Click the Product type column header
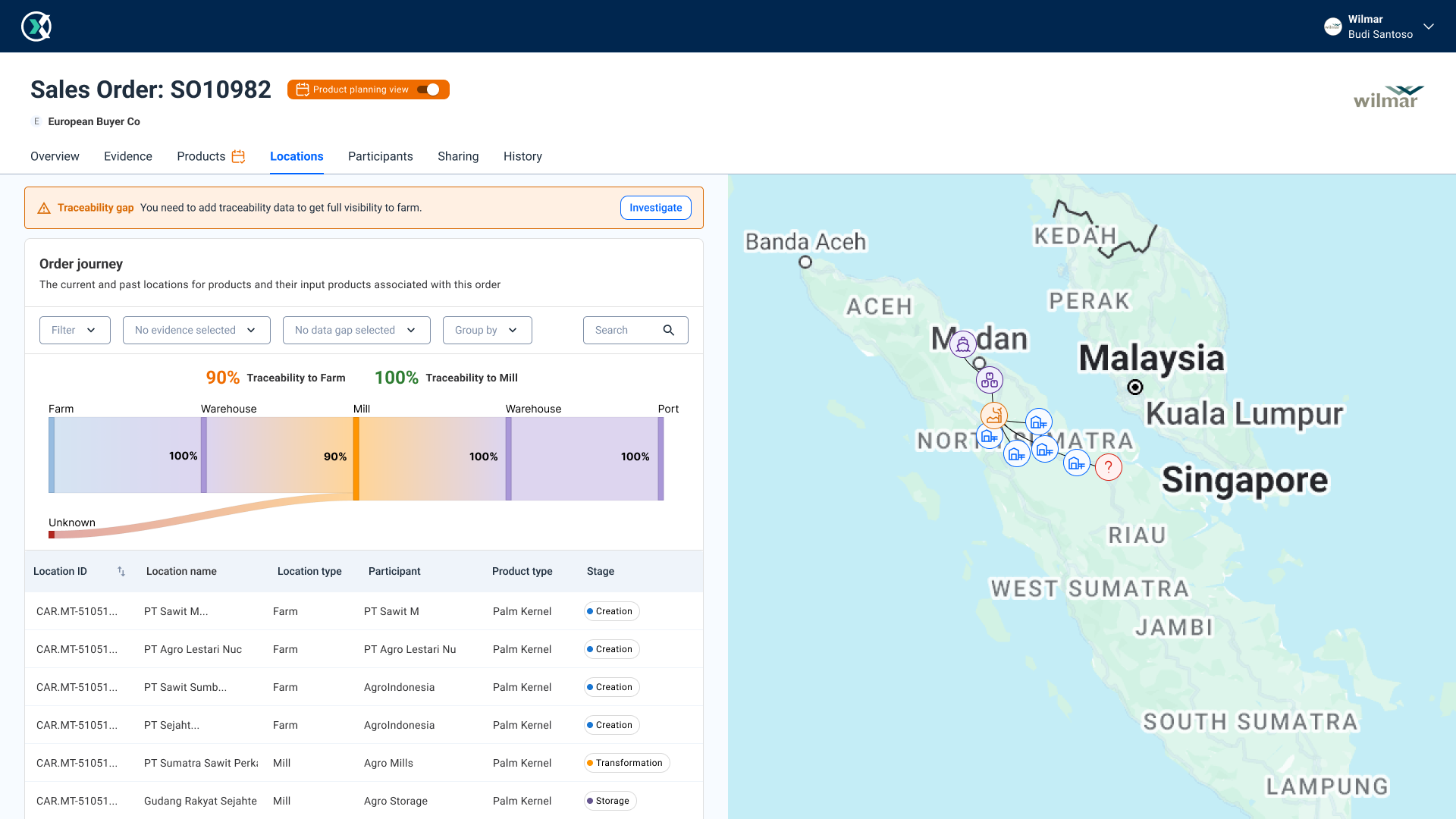The height and width of the screenshot is (819, 1456). coord(522,571)
